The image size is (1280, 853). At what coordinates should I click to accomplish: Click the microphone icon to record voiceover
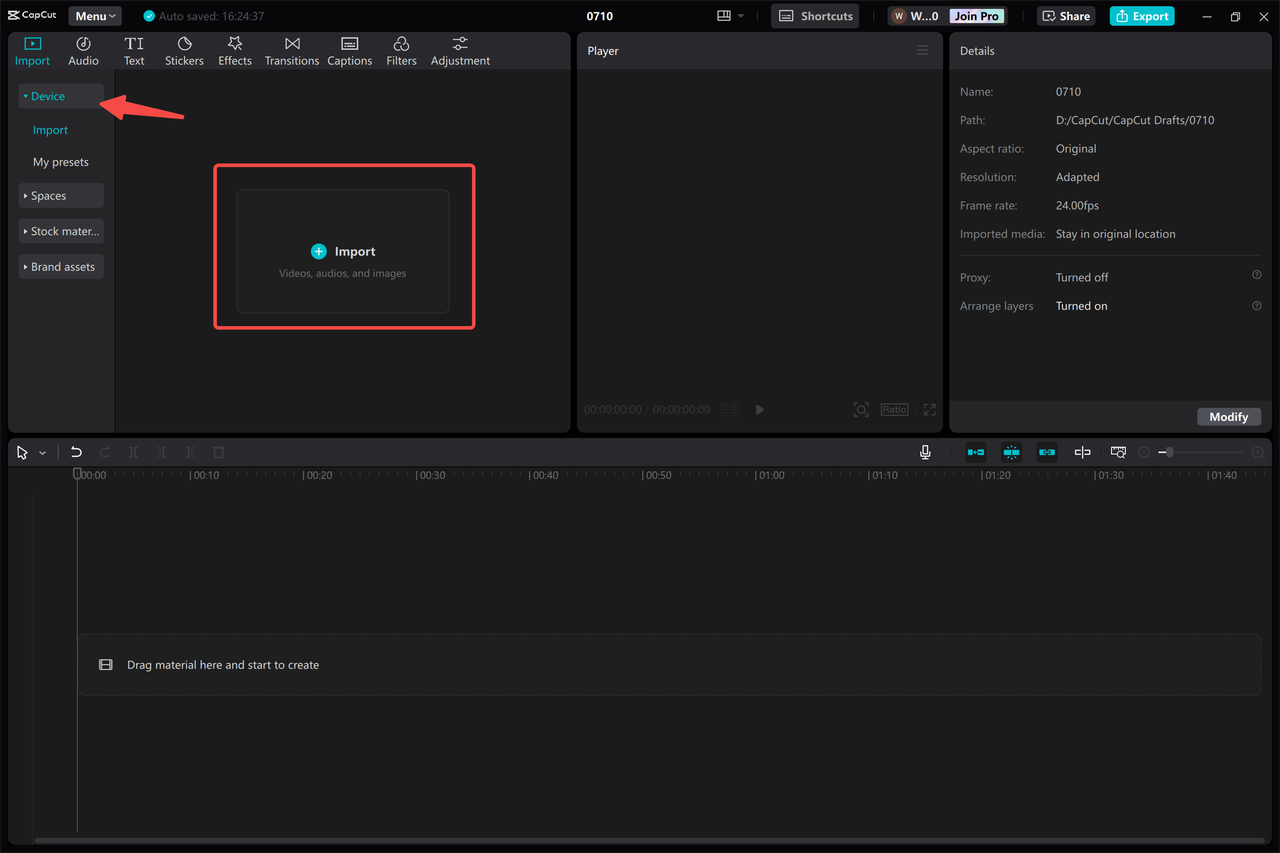[x=925, y=452]
